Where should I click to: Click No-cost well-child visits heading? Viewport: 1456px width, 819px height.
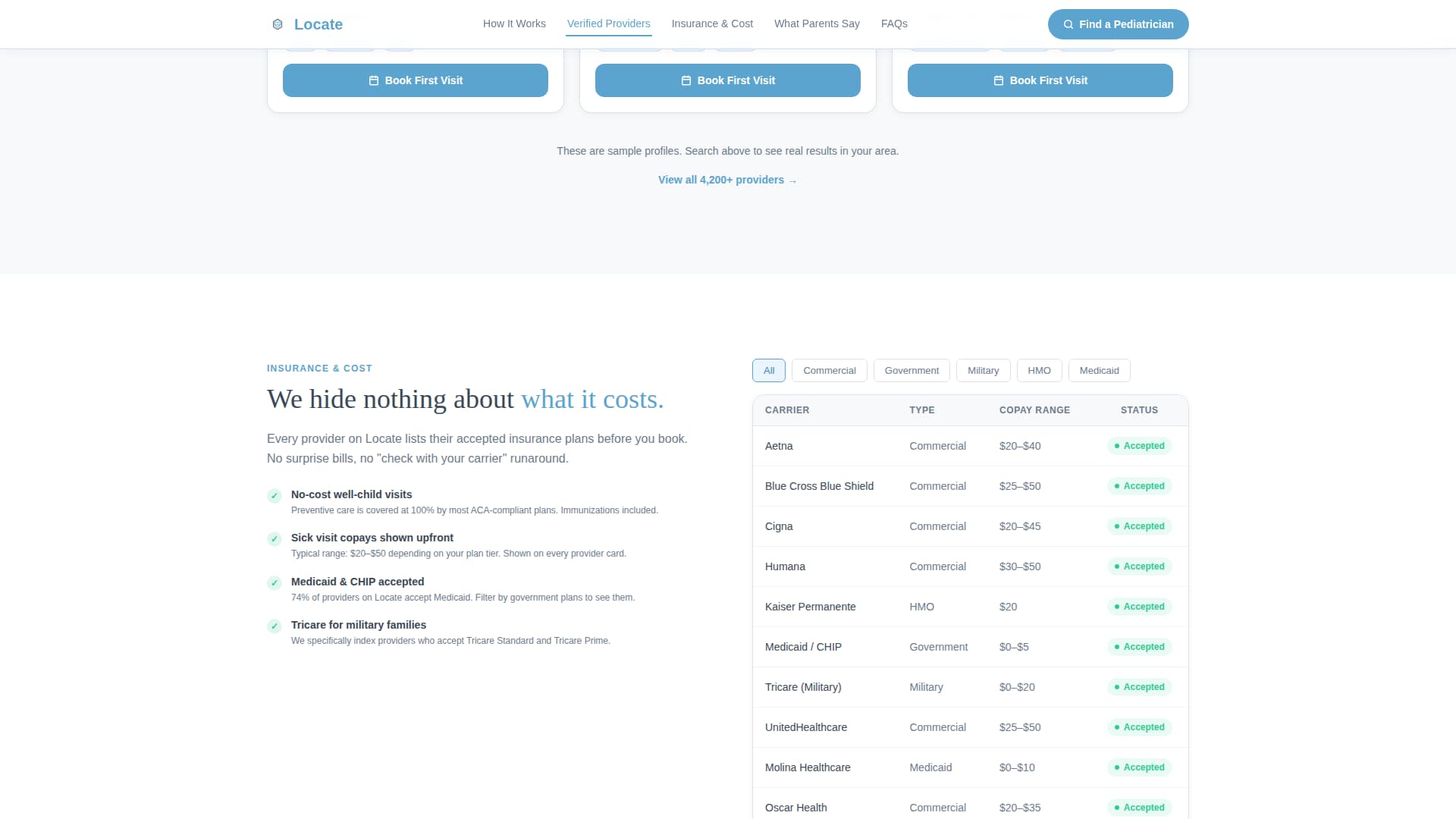pos(352,494)
